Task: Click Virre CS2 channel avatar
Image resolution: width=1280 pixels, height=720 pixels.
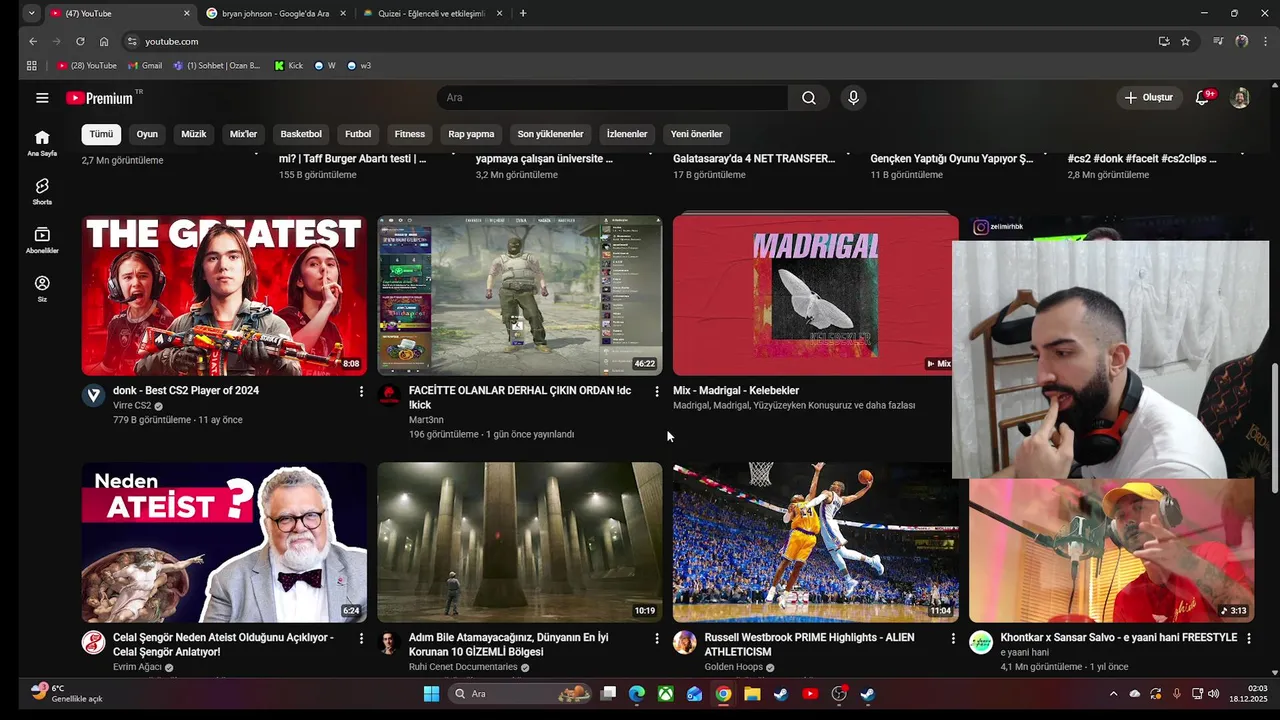Action: [93, 395]
